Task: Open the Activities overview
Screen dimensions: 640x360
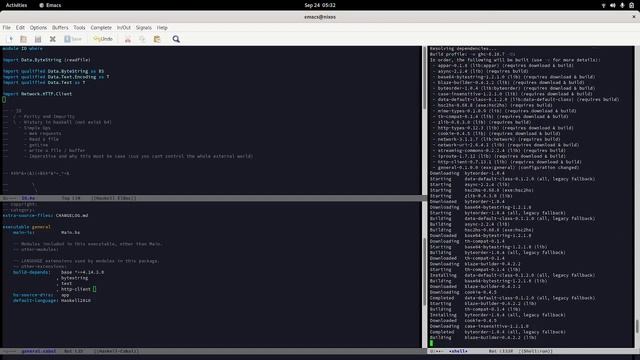Action: 16,5
